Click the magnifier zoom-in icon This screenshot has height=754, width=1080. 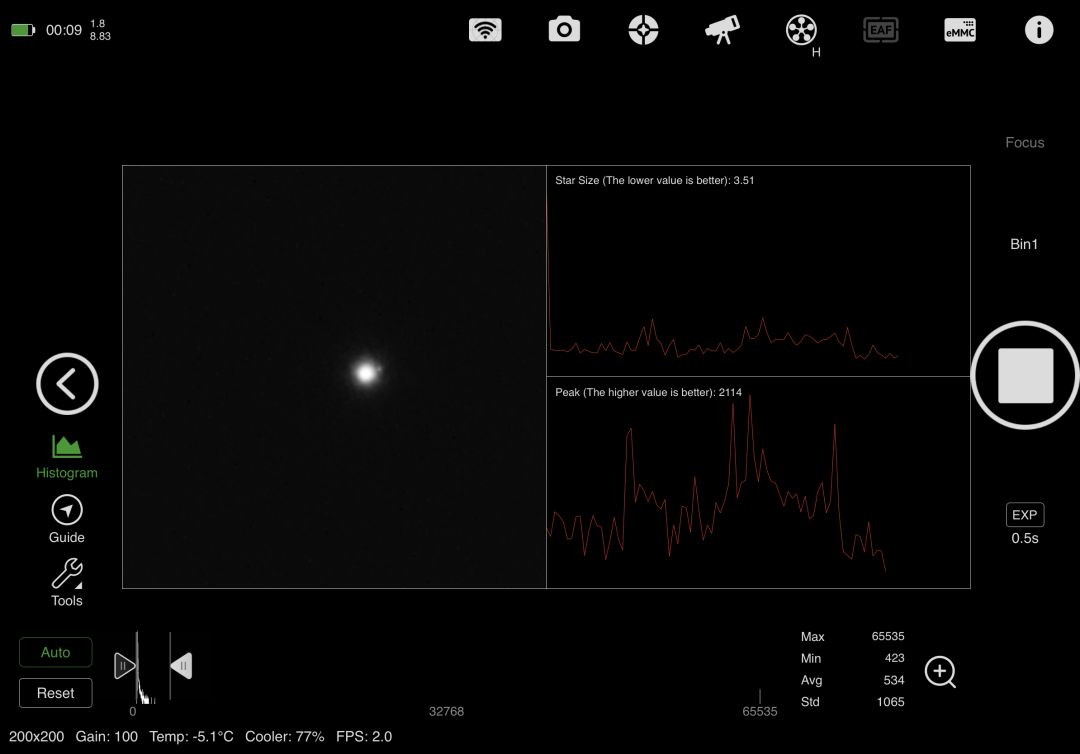940,672
